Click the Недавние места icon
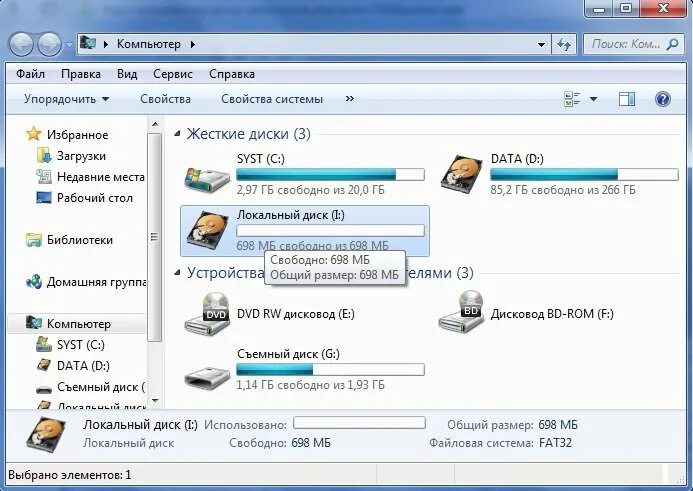Viewport: 693px width, 491px height. [x=43, y=176]
